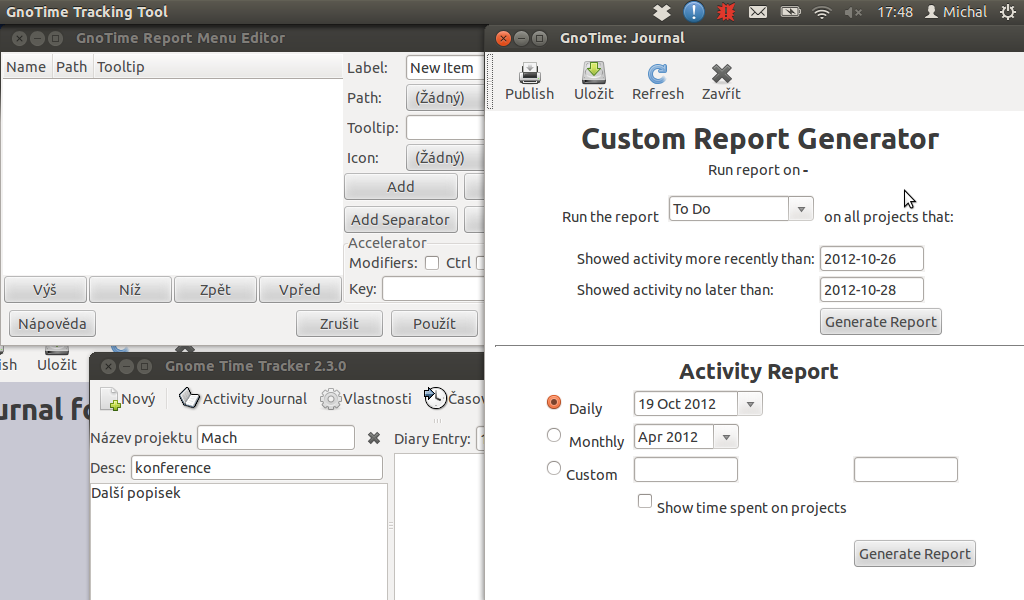Click Add button in Menu Editor

(x=400, y=187)
